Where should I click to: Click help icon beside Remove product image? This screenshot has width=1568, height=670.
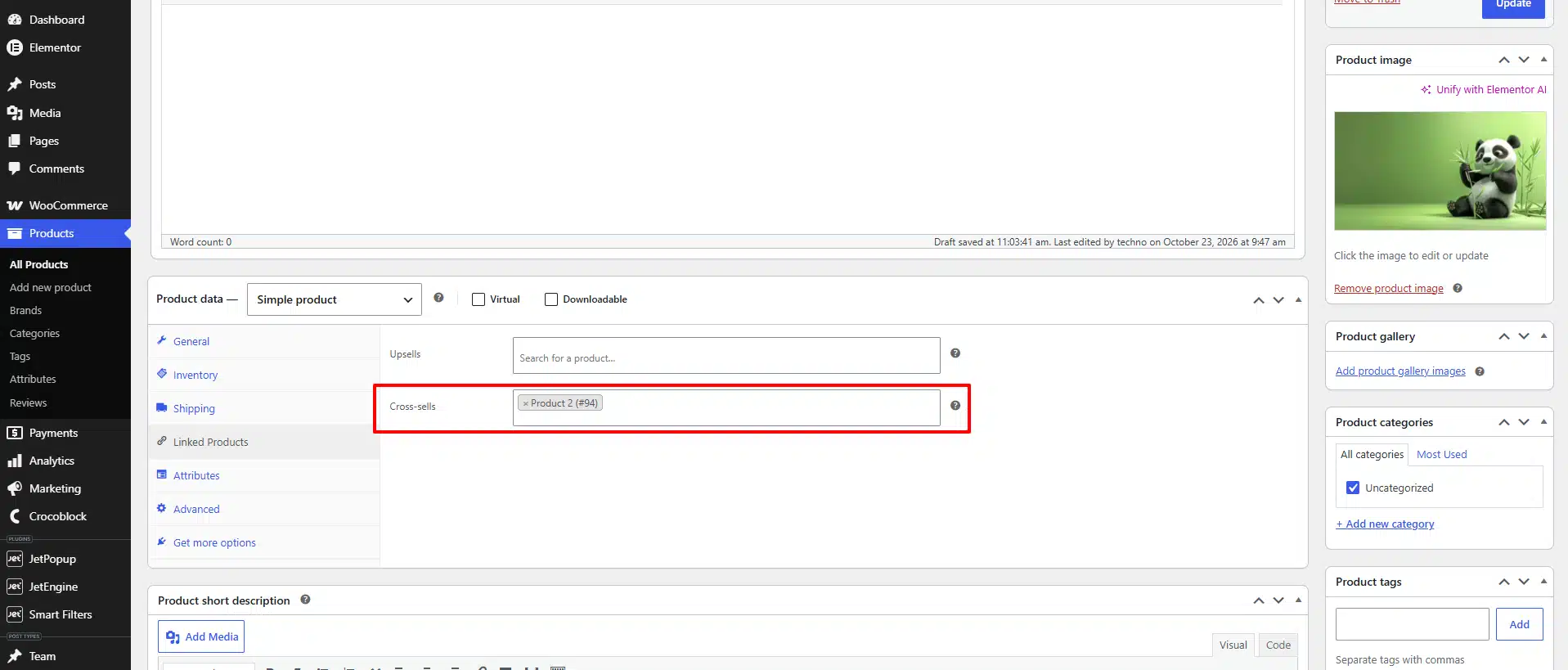point(1458,288)
